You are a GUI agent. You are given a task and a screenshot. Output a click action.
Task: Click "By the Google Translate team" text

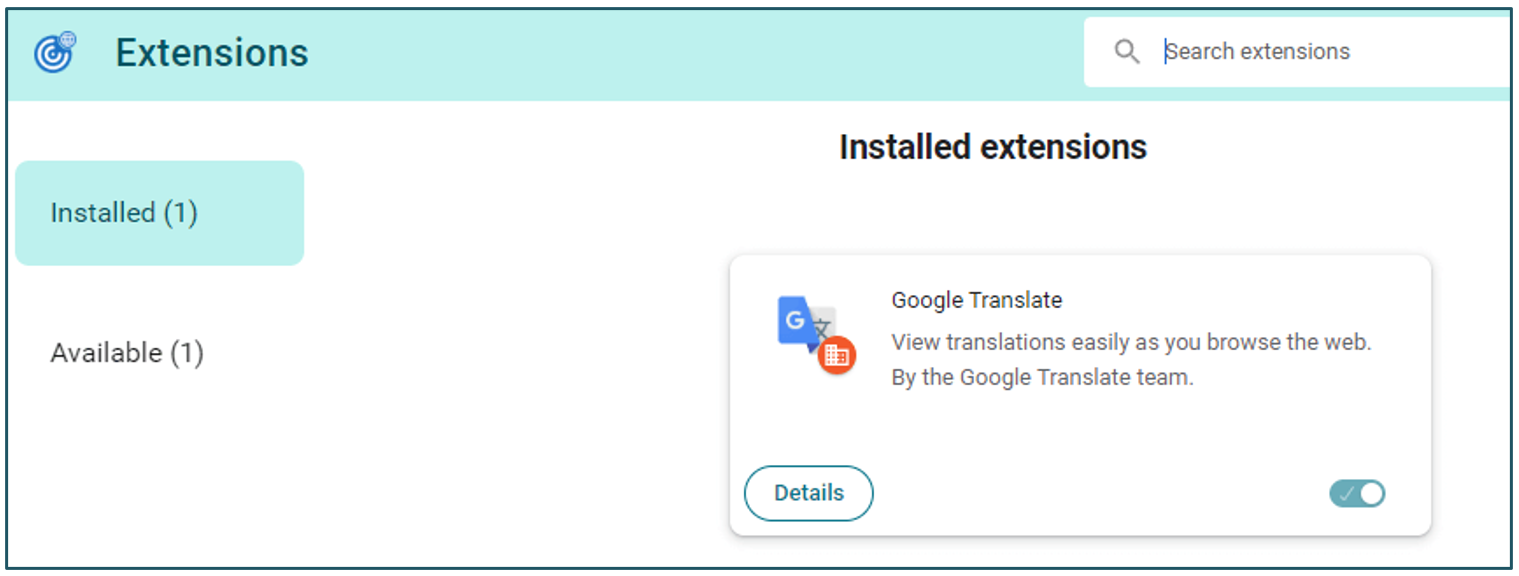[x=1042, y=378]
